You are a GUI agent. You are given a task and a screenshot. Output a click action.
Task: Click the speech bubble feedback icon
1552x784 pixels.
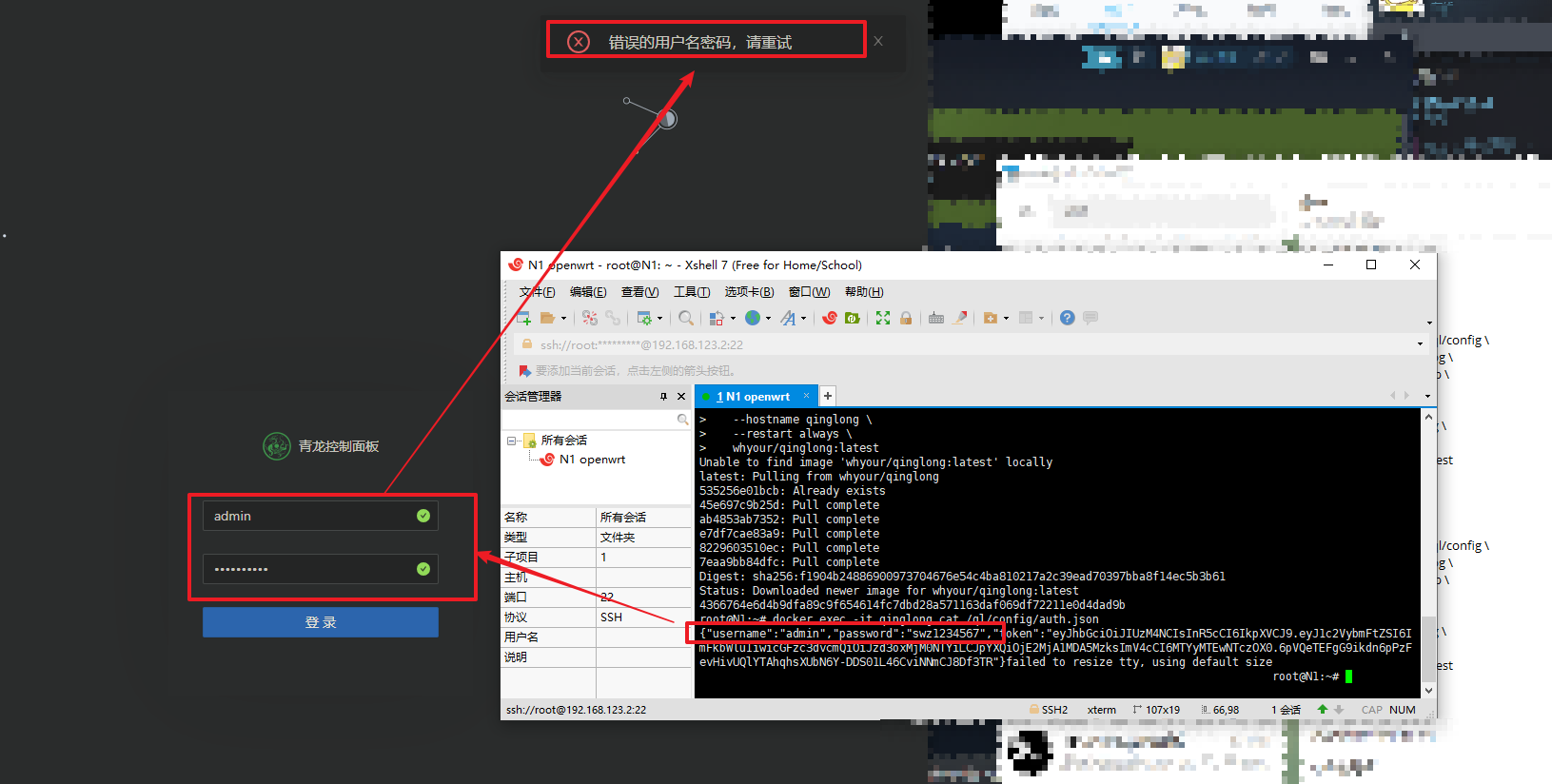(x=1090, y=318)
